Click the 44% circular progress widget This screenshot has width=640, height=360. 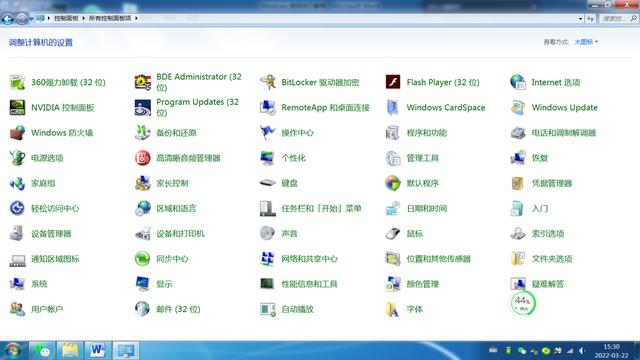tap(522, 303)
